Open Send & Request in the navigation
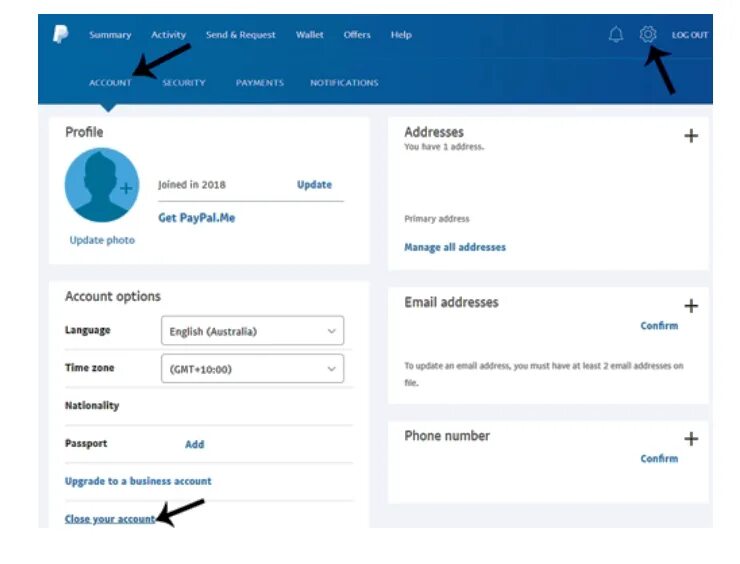Image resolution: width=740 pixels, height=564 pixels. pos(241,35)
